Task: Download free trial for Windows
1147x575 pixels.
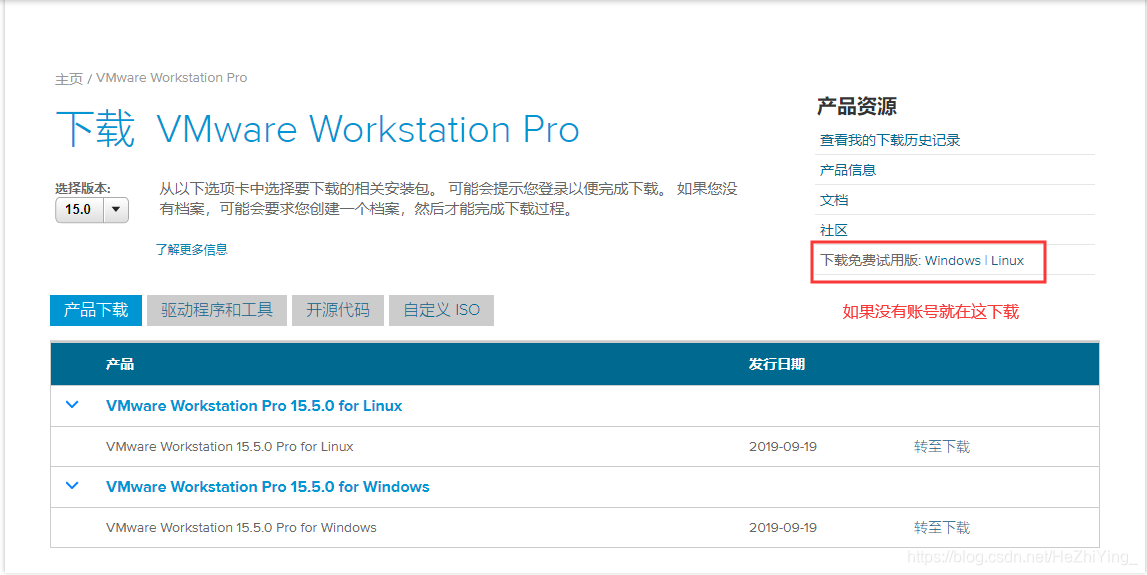Action: tap(952, 260)
